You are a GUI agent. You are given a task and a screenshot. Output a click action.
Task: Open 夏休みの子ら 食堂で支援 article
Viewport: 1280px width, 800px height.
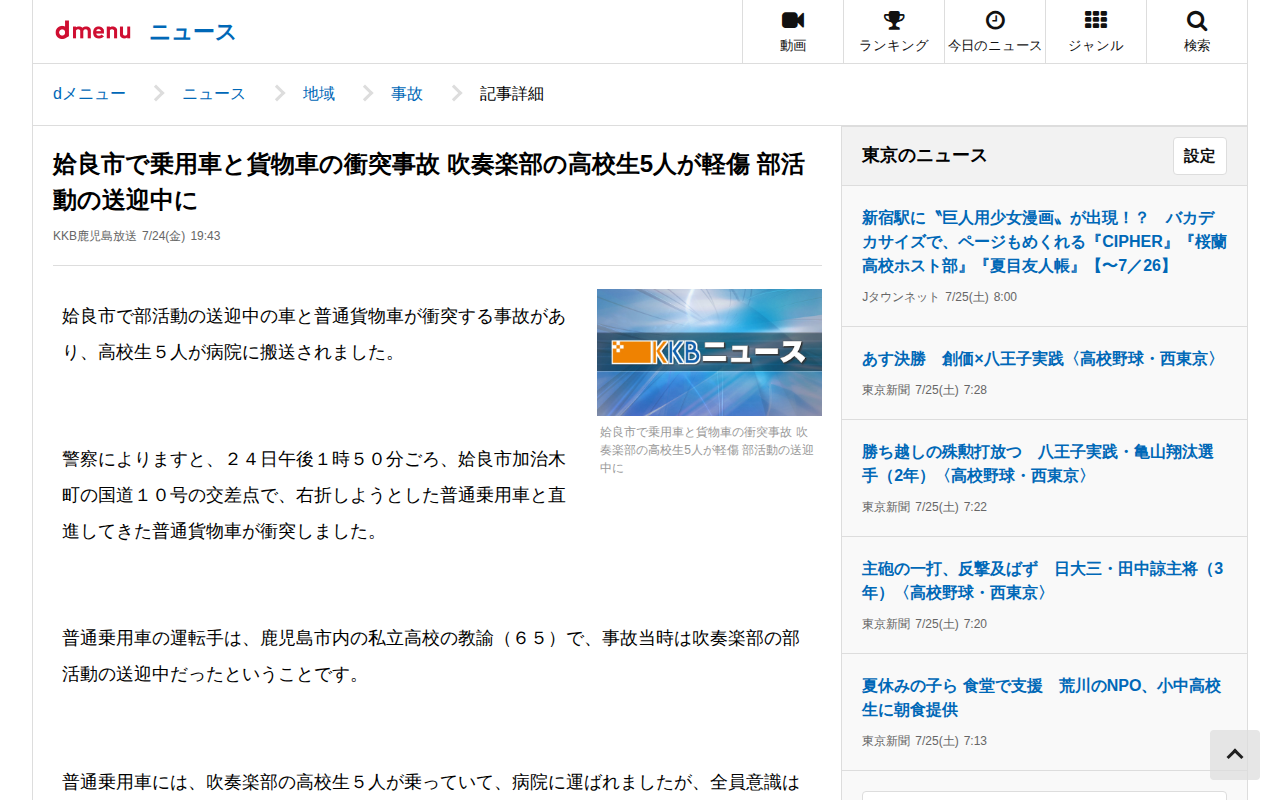(x=1041, y=698)
